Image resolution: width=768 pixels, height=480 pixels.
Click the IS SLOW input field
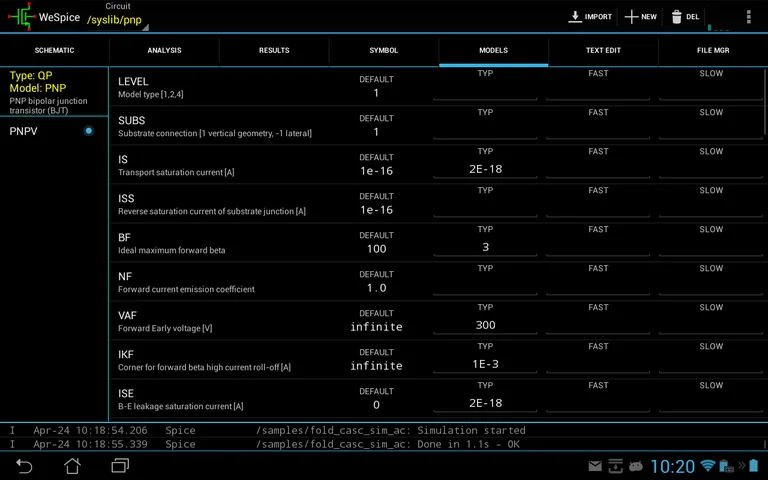point(711,168)
